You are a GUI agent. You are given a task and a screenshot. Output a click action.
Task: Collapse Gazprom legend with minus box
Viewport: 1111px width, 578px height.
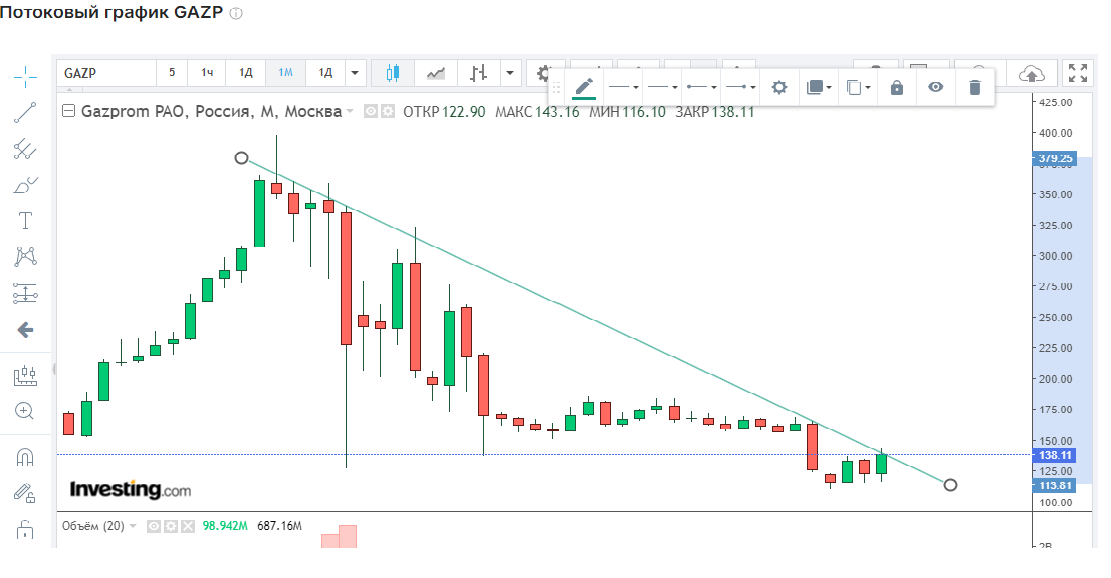point(69,111)
